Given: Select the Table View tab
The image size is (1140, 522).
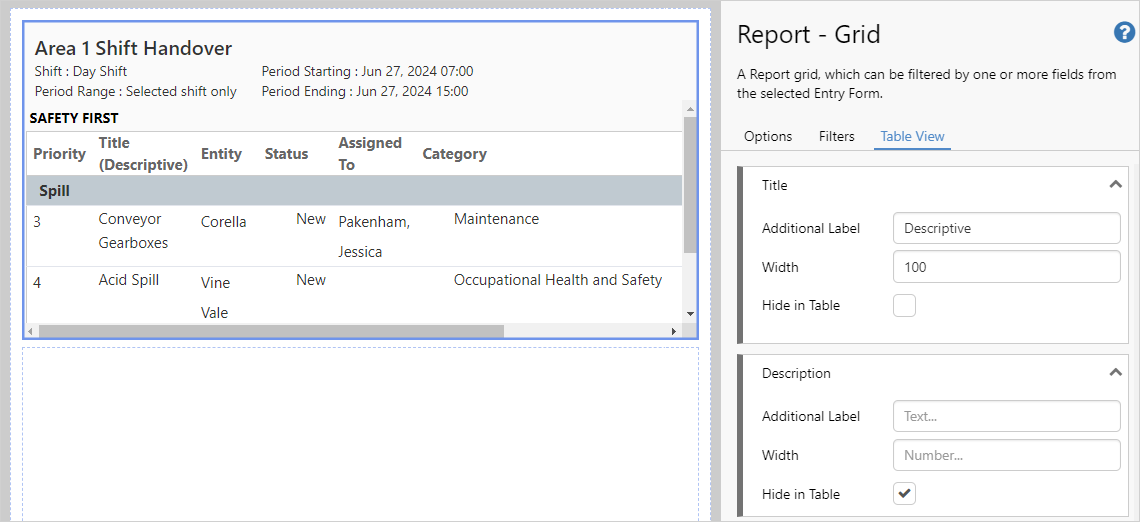Looking at the screenshot, I should [912, 136].
